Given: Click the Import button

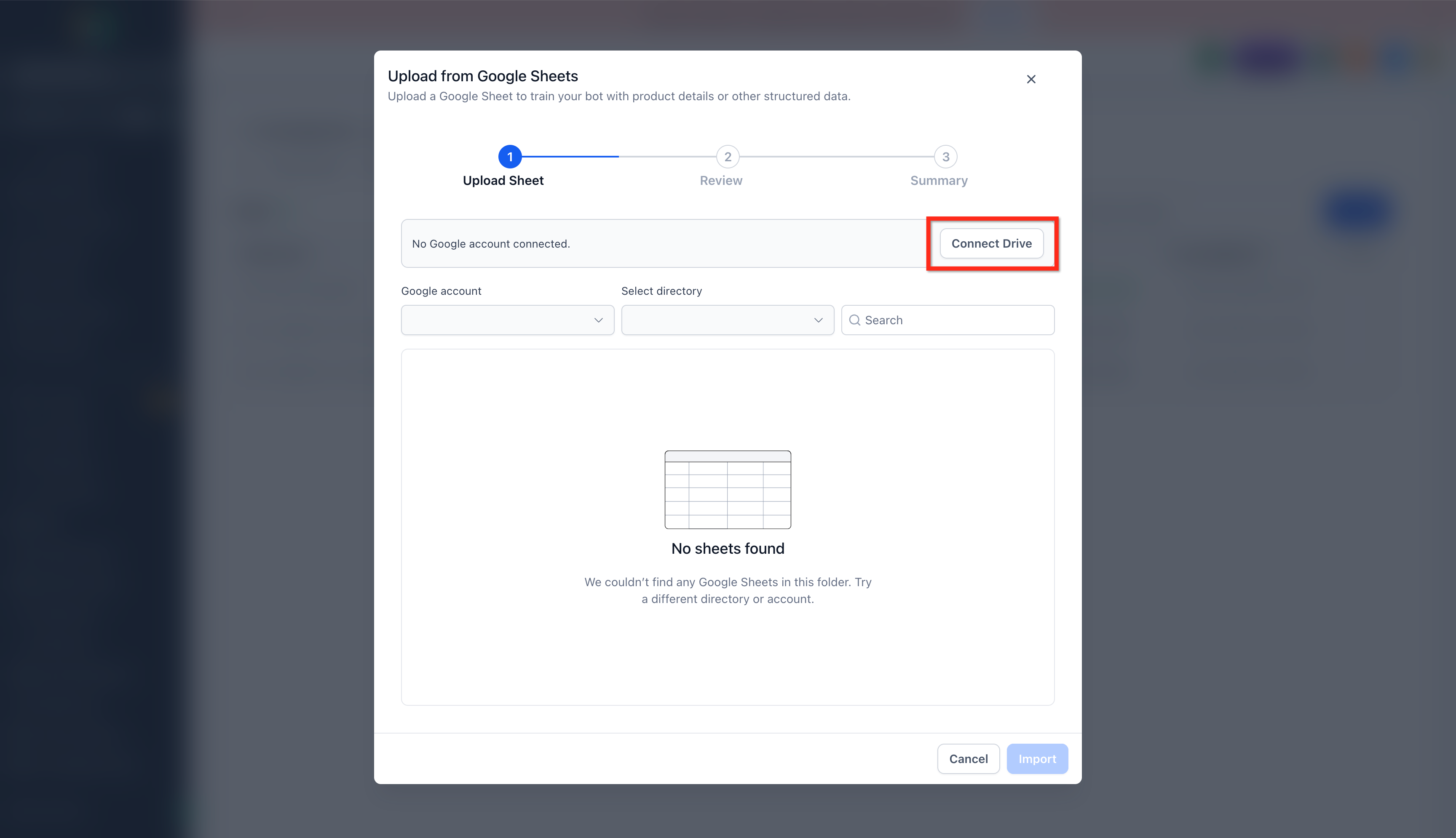Looking at the screenshot, I should tap(1037, 758).
